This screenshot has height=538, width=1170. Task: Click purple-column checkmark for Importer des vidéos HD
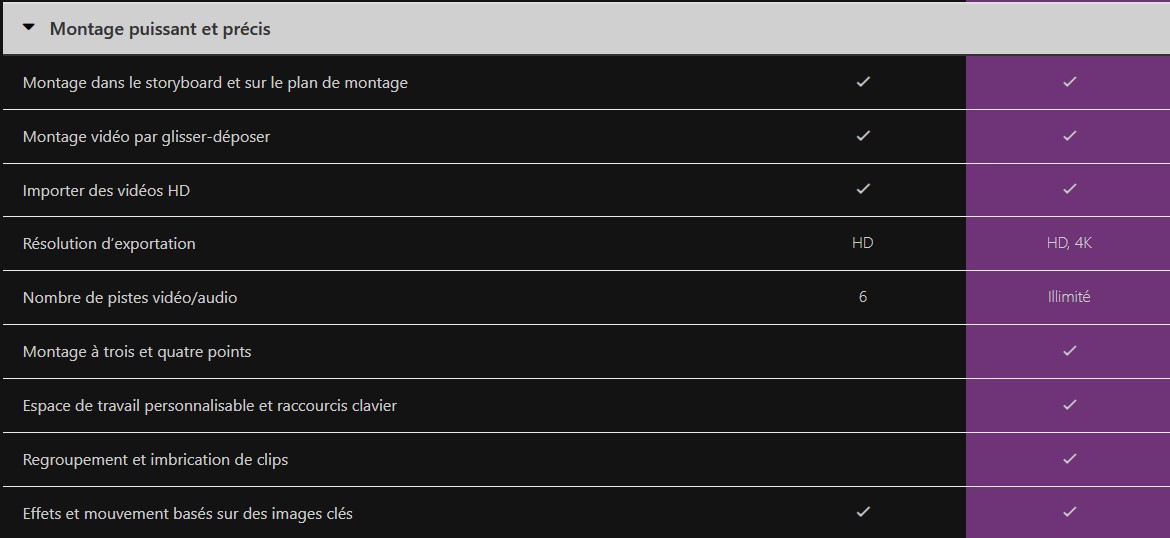[x=1069, y=189]
